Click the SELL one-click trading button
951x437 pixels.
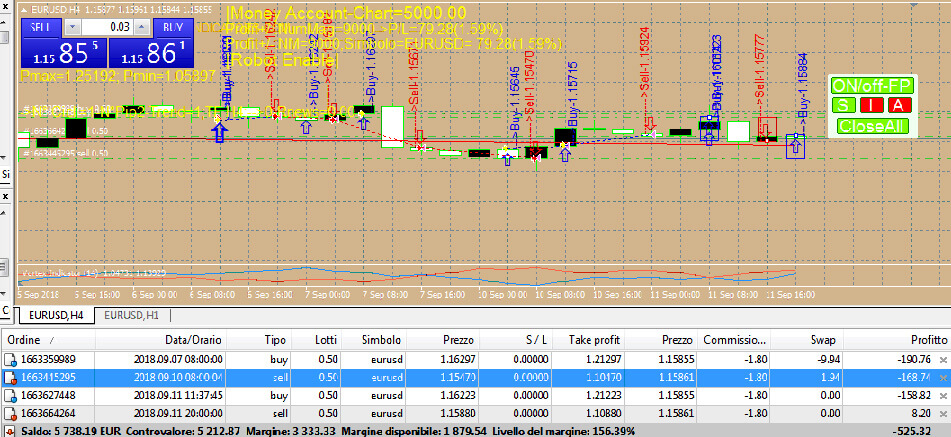[x=40, y=27]
